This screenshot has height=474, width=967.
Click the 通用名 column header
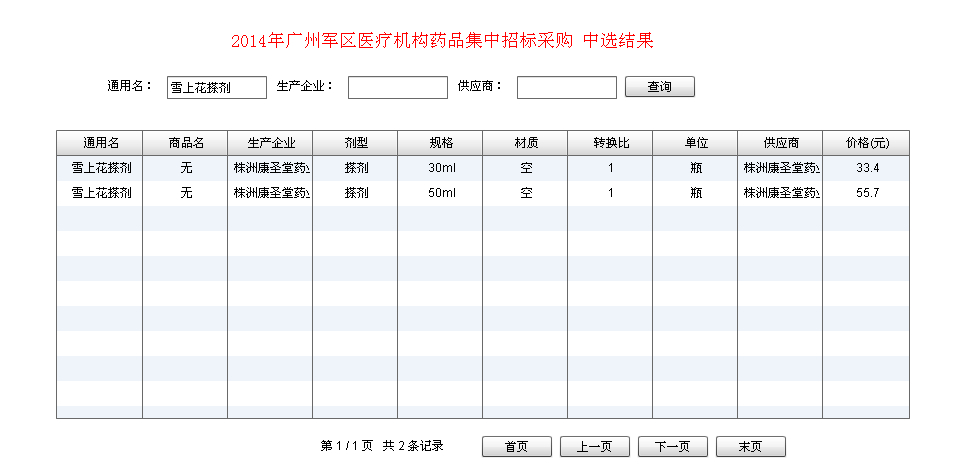(x=100, y=143)
